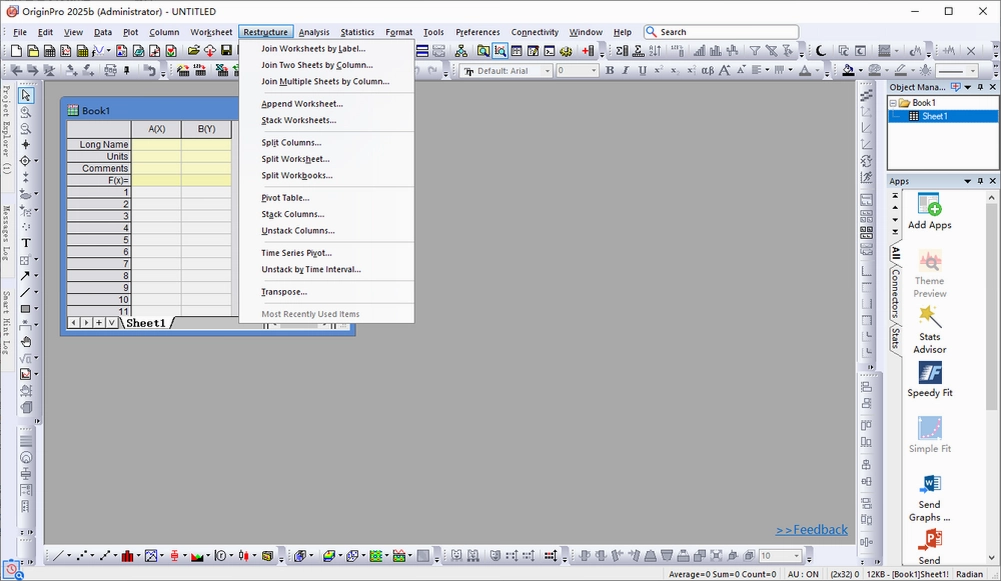
Task: Open Send Graphs to Word app
Action: [x=930, y=498]
